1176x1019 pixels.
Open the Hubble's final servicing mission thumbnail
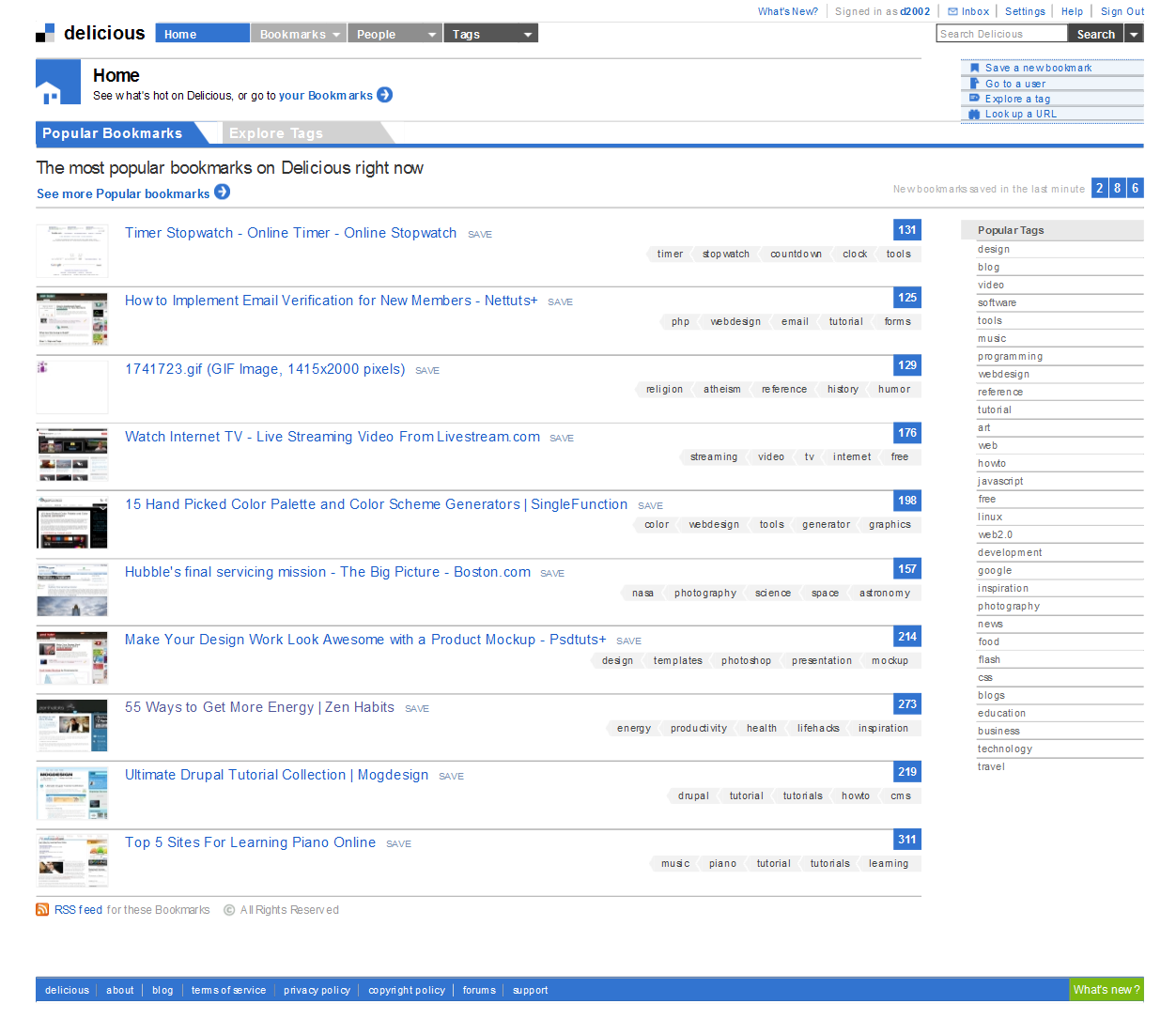point(72,590)
